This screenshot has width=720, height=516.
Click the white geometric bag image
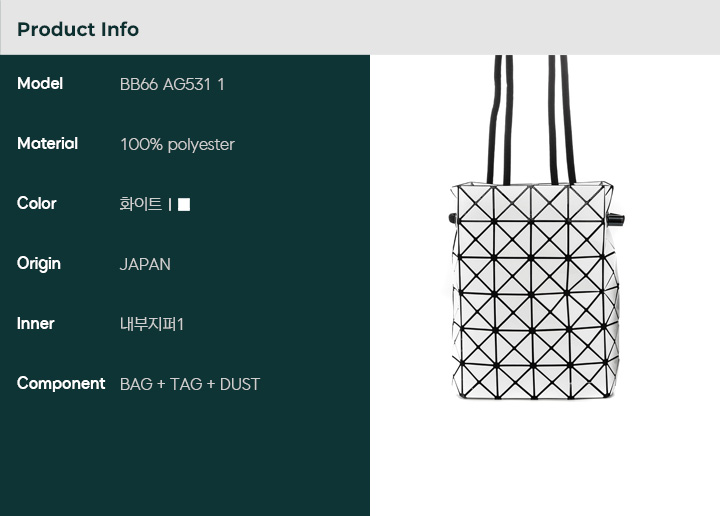[536, 227]
